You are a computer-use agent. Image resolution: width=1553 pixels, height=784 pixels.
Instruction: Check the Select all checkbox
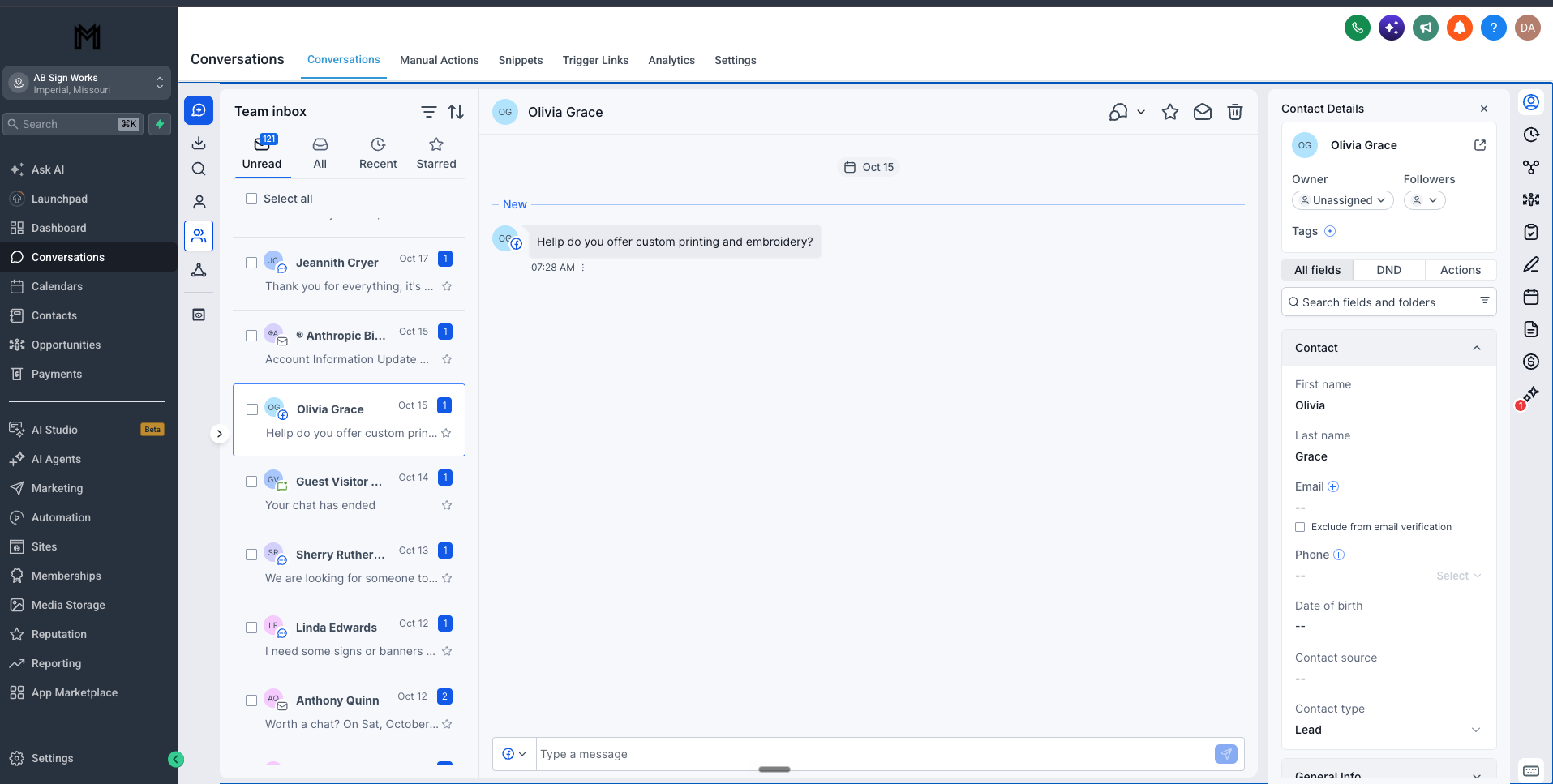point(251,199)
